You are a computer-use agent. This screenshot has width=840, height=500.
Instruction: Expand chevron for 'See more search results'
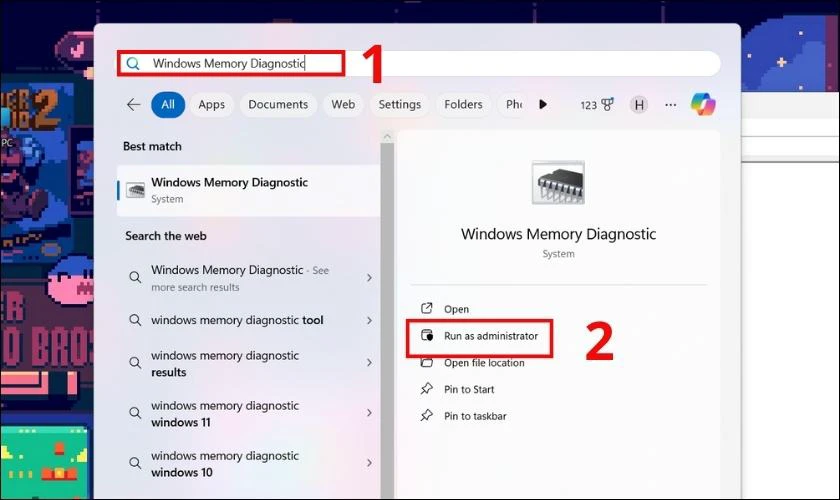369,278
